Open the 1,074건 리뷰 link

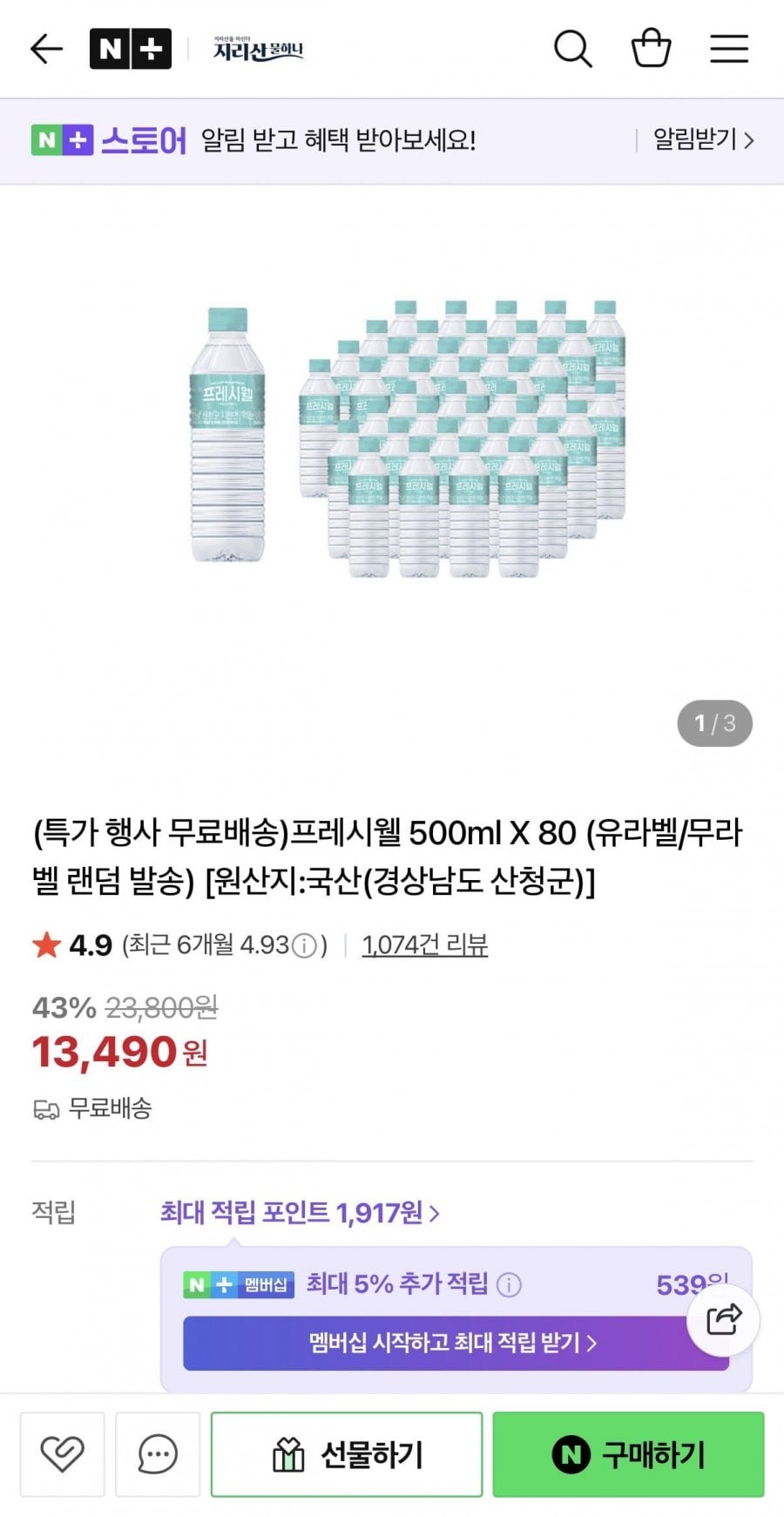pos(425,945)
